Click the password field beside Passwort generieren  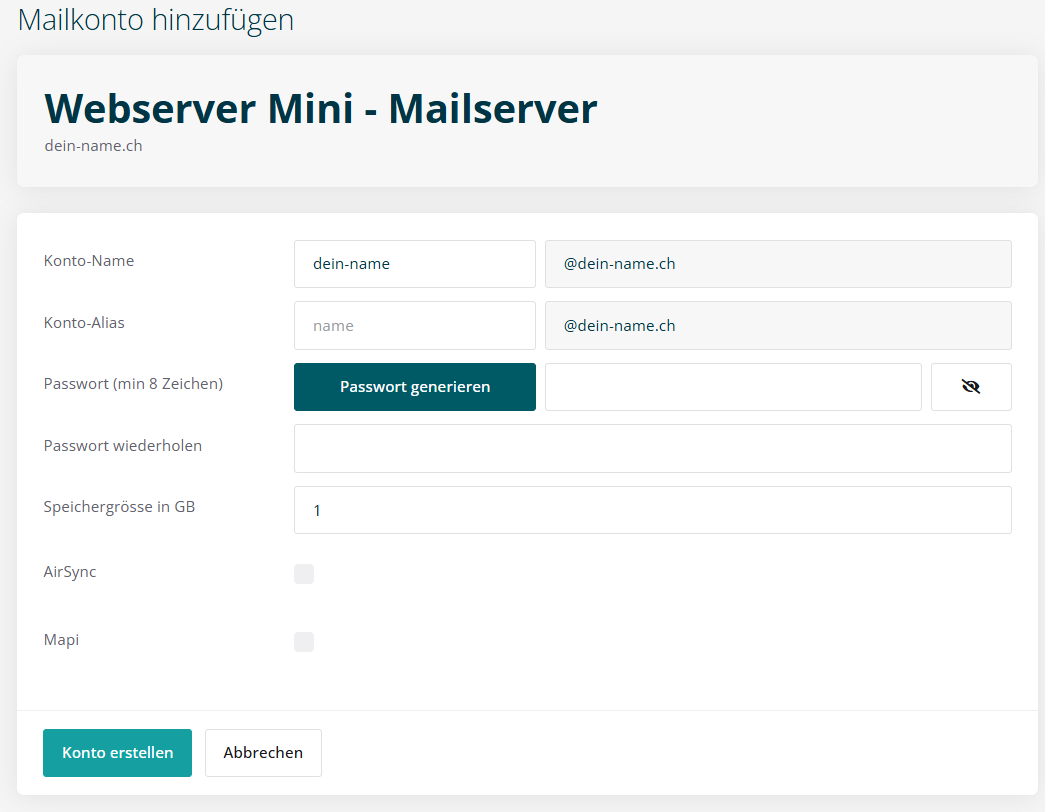click(x=732, y=387)
